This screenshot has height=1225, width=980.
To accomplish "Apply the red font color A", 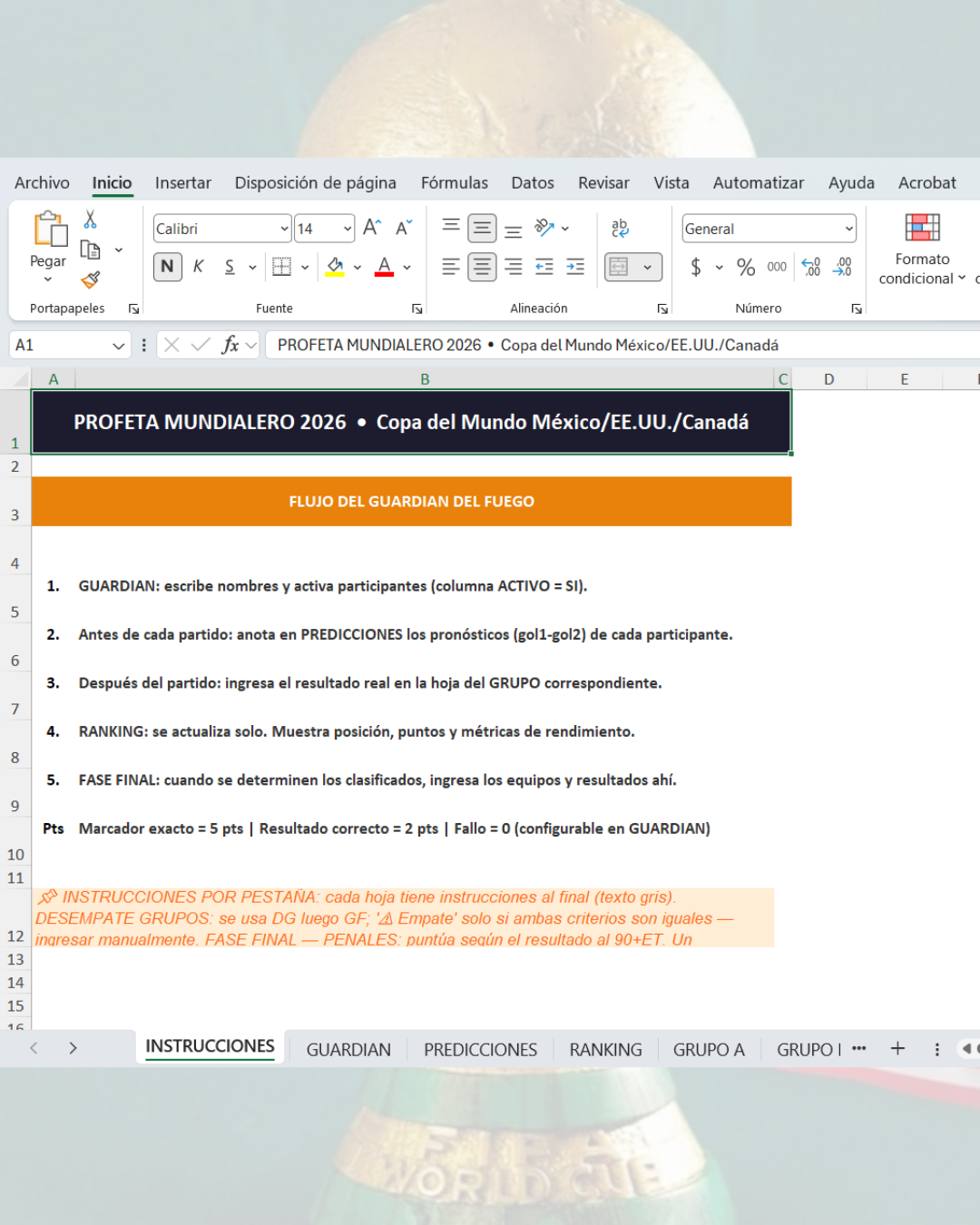I will (385, 267).
